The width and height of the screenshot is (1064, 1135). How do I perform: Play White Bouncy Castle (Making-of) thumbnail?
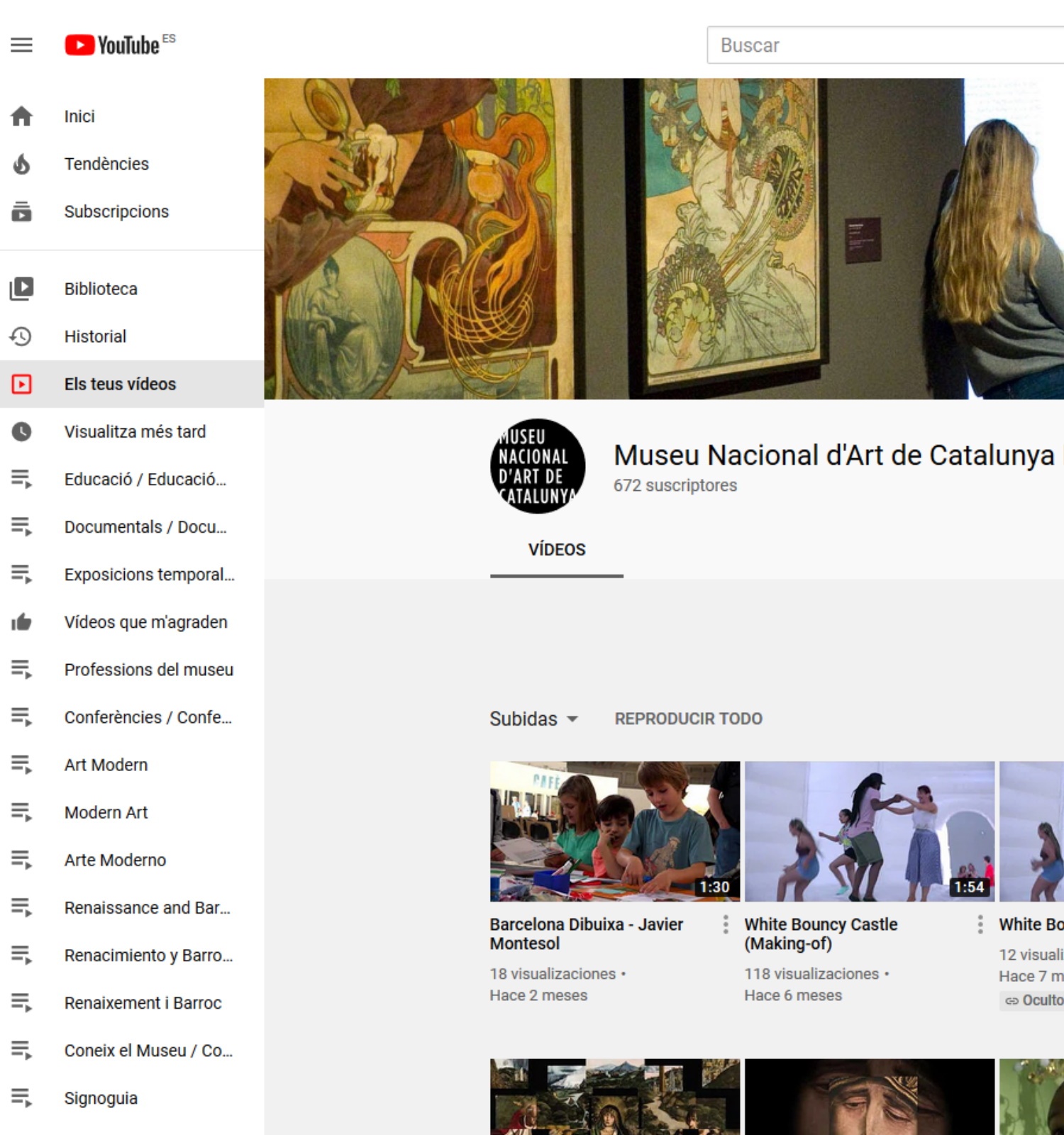pyautogui.click(x=870, y=831)
